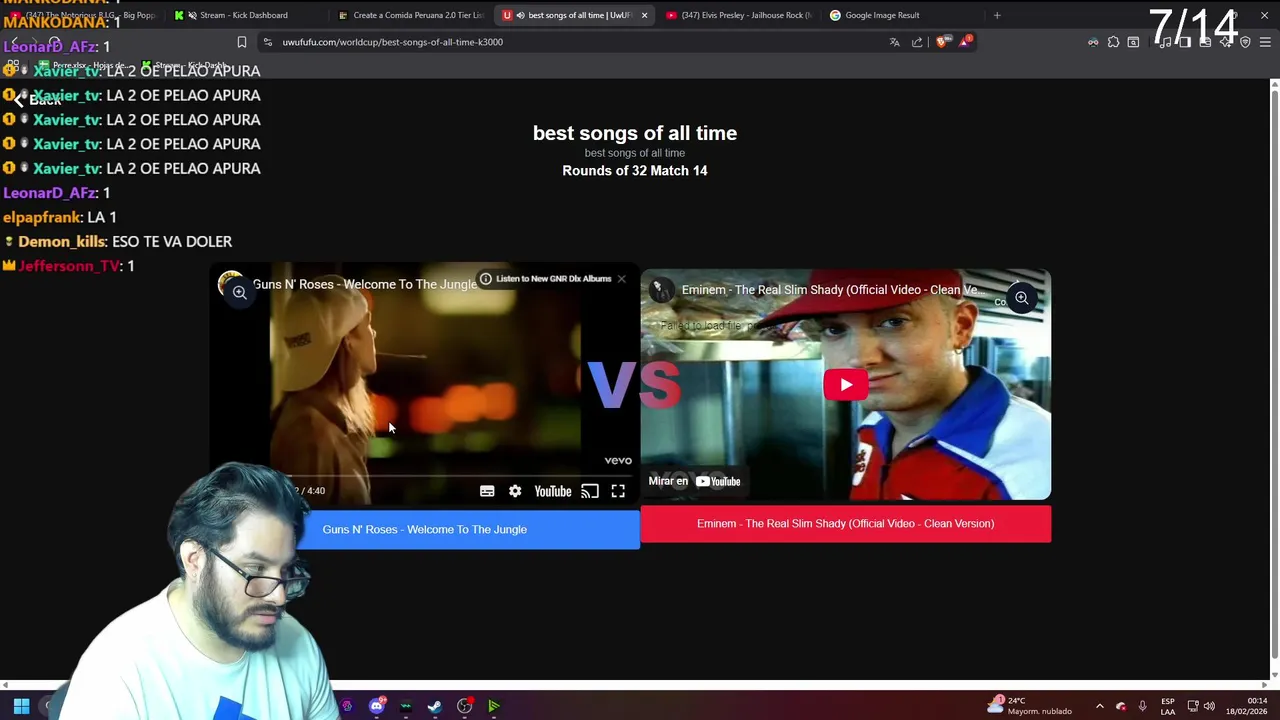The image size is (1280, 720).
Task: Click the magnifier icon on Guns N' Roses video
Action: tap(239, 292)
